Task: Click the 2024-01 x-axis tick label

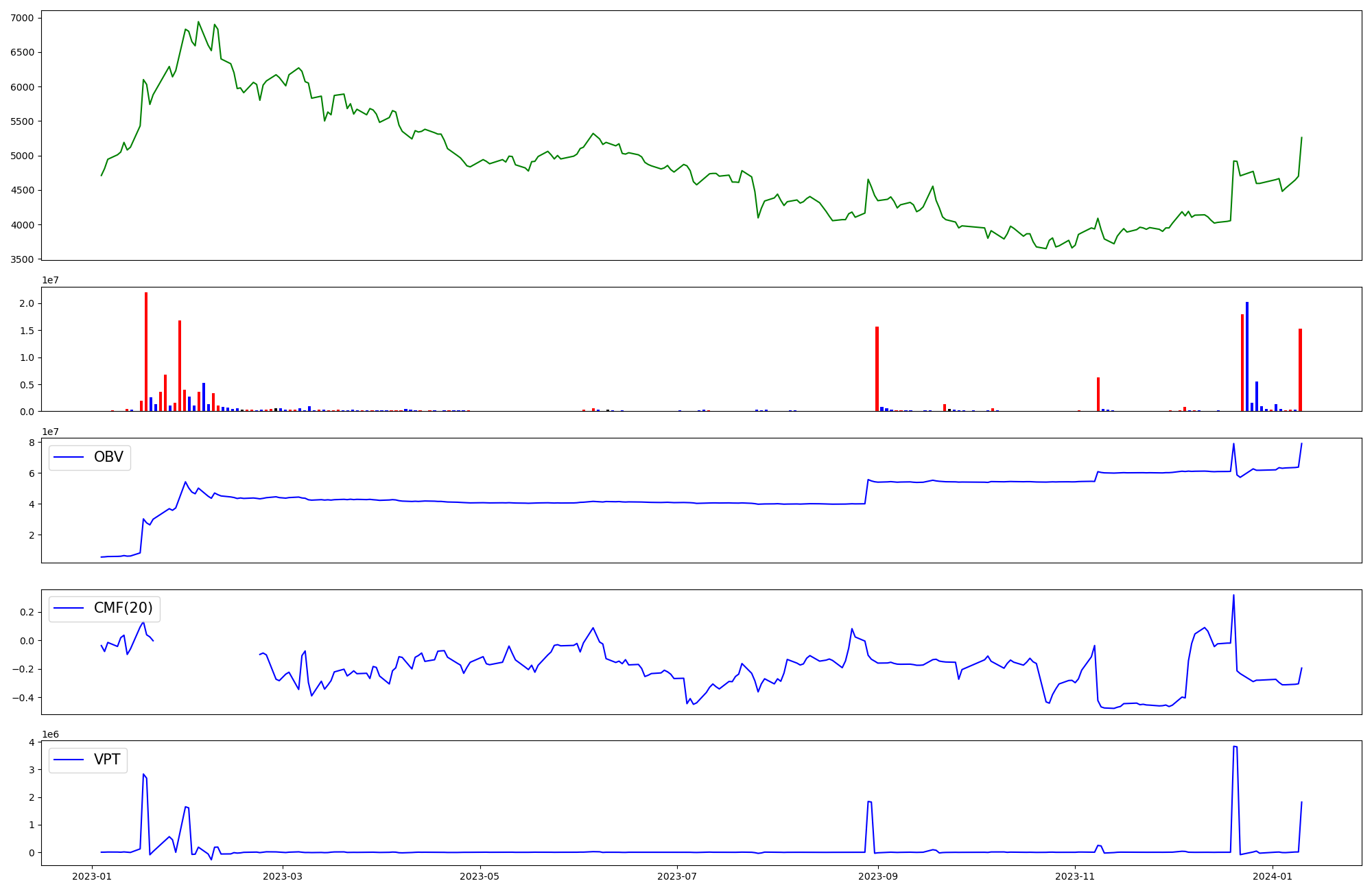Action: 1273,876
